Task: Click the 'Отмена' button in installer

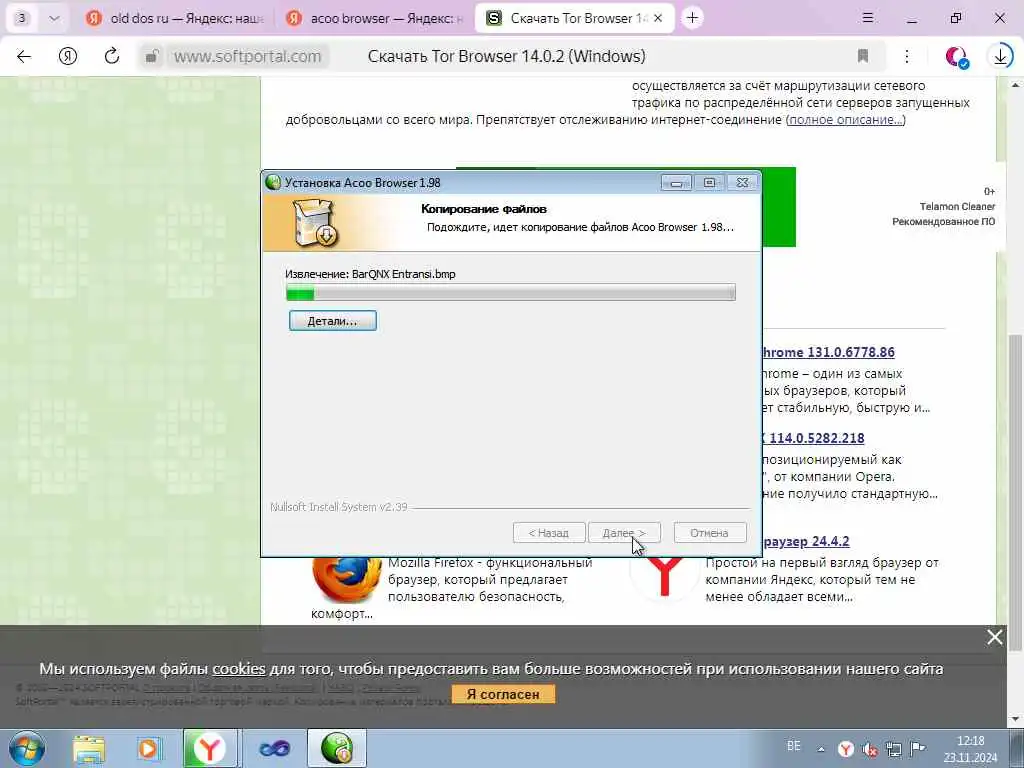Action: click(709, 533)
